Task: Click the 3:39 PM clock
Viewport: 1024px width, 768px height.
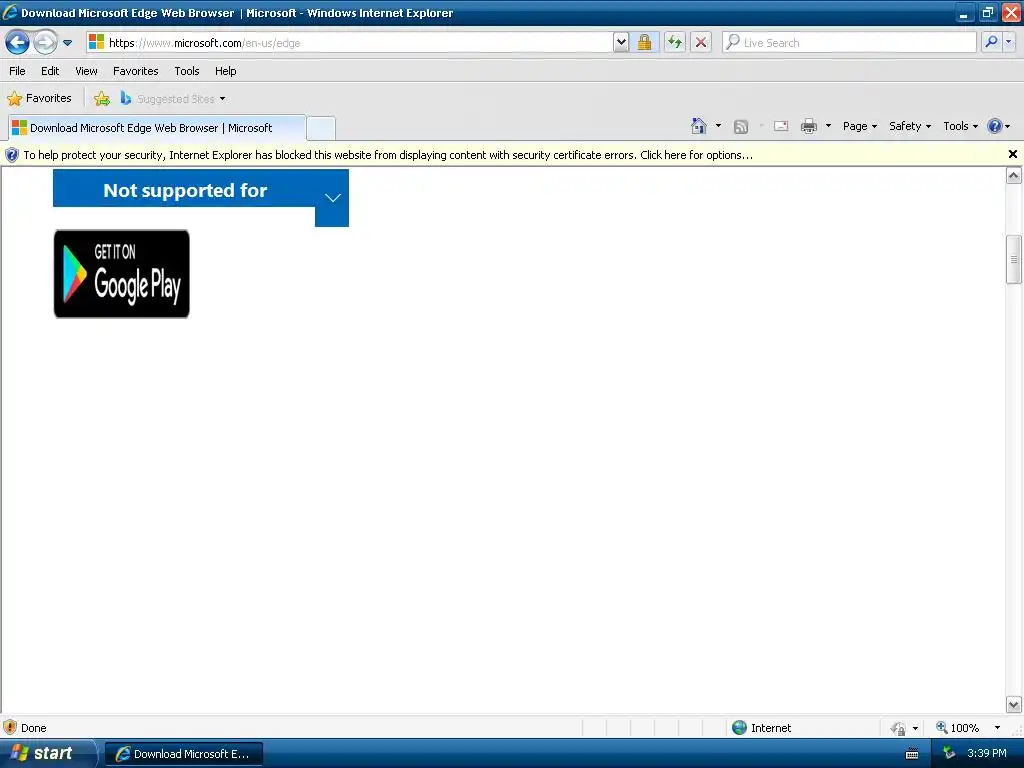Action: (987, 753)
